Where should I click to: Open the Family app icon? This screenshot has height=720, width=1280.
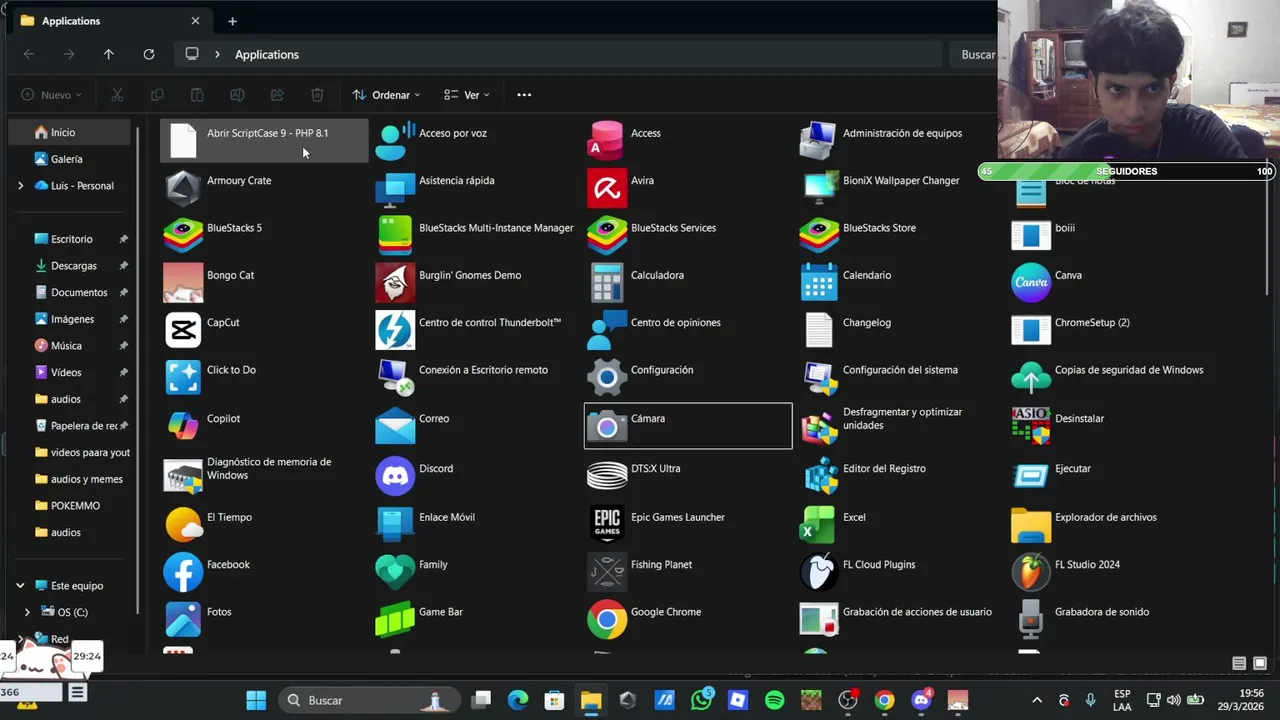coord(395,572)
